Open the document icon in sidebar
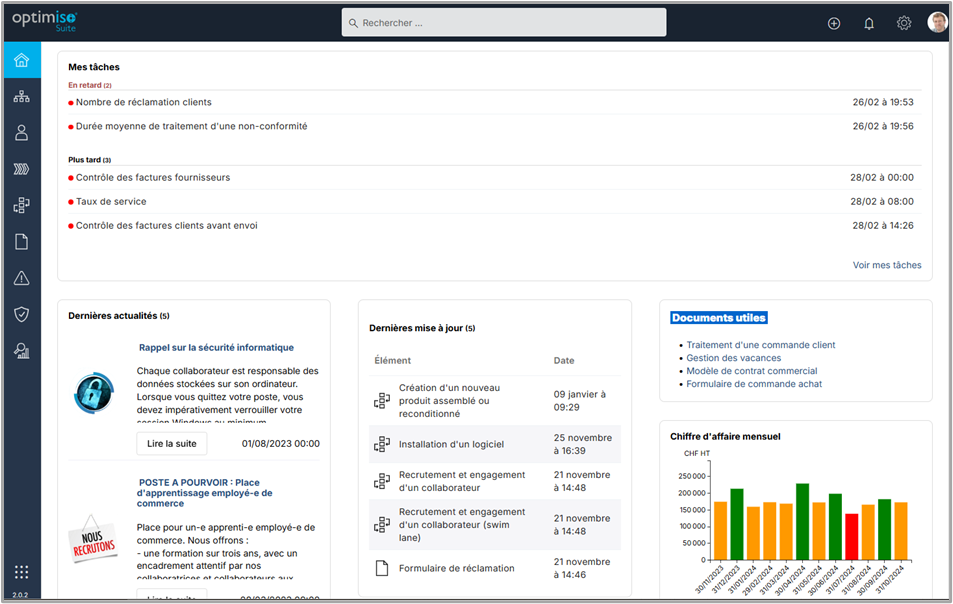 21,241
